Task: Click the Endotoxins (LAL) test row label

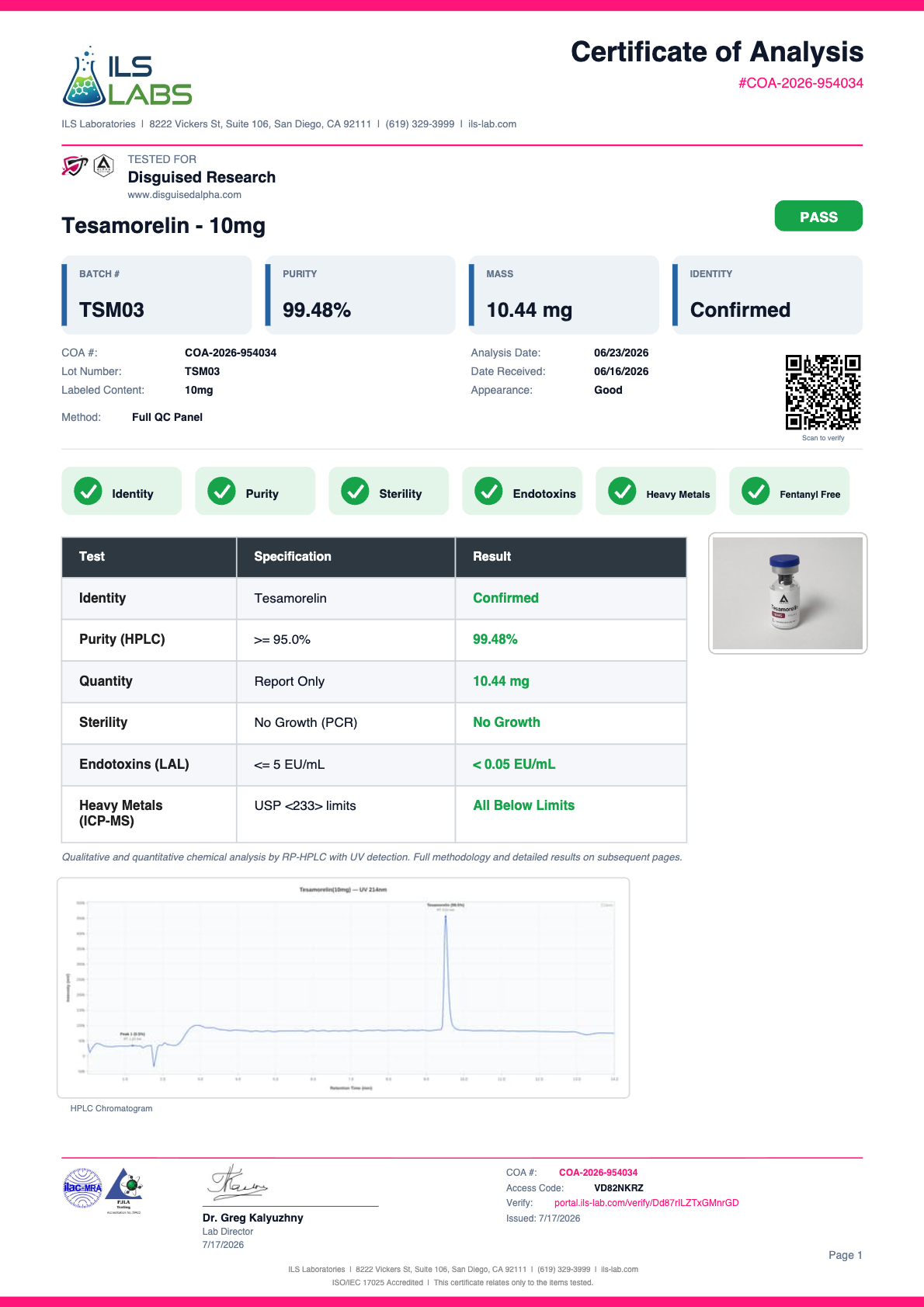Action: (x=134, y=764)
